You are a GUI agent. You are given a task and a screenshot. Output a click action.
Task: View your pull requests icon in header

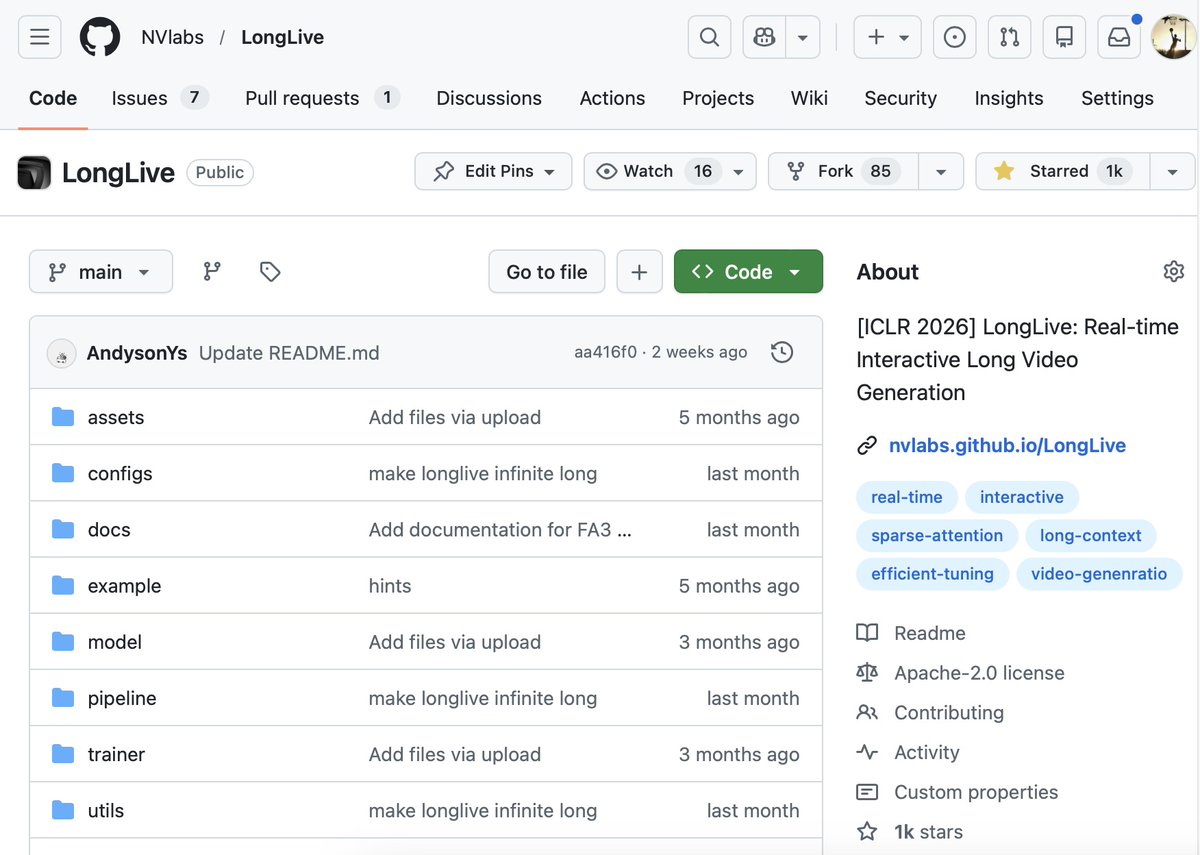(1010, 37)
